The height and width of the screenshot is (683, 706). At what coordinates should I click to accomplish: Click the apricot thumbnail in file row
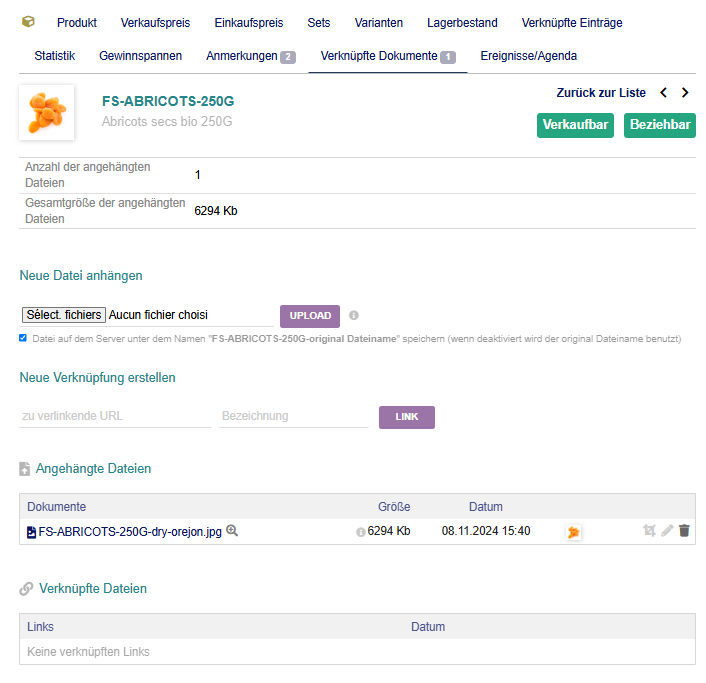coord(573,532)
